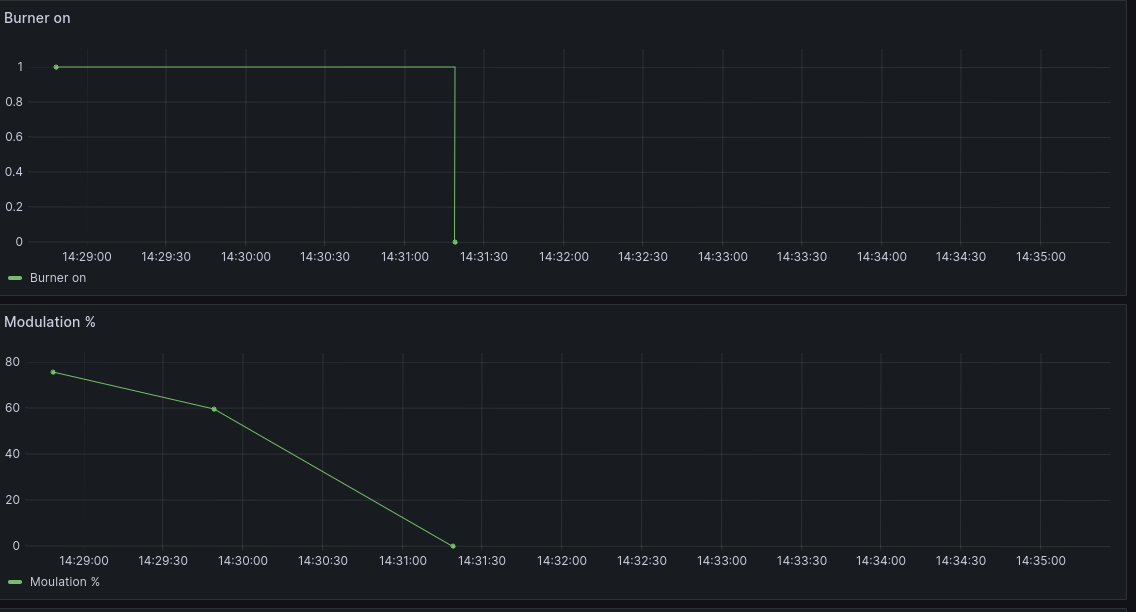Click the Burner on legend color swatch
The height and width of the screenshot is (612, 1136).
click(15, 278)
